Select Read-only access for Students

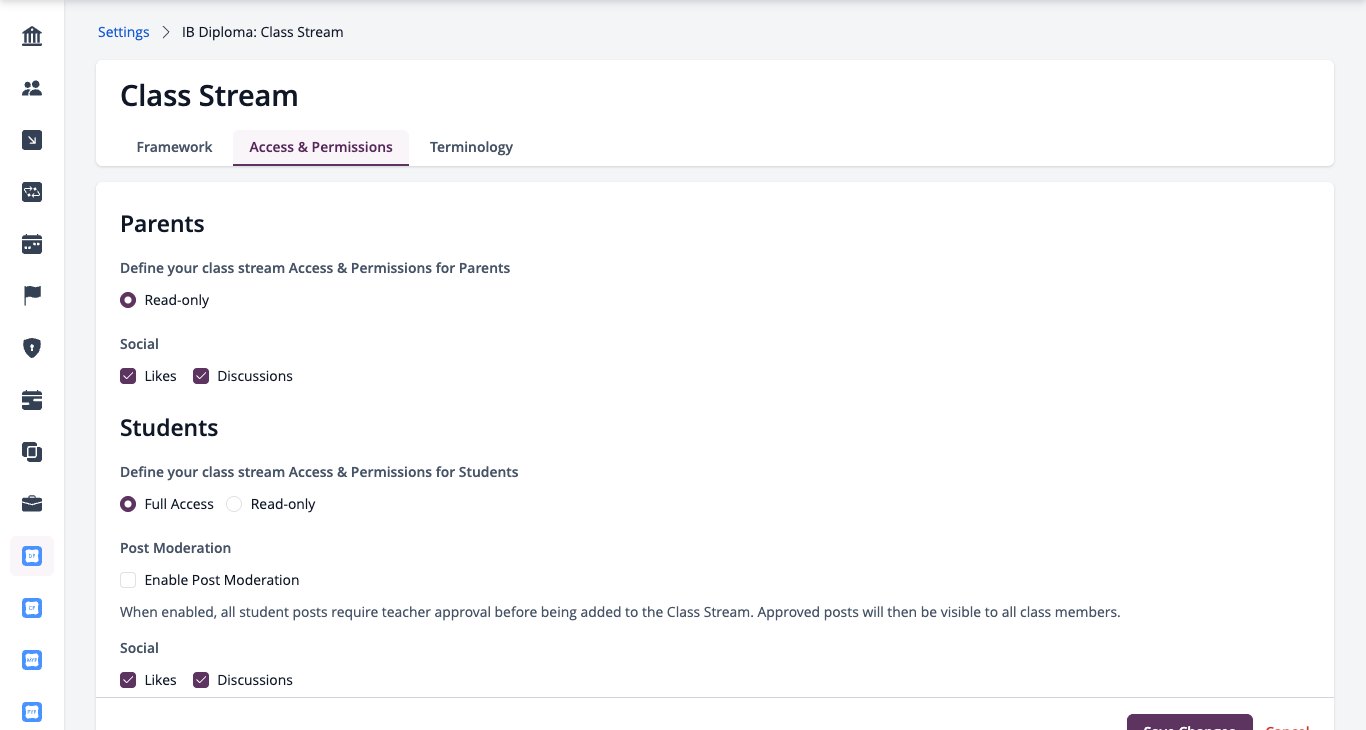(x=234, y=504)
